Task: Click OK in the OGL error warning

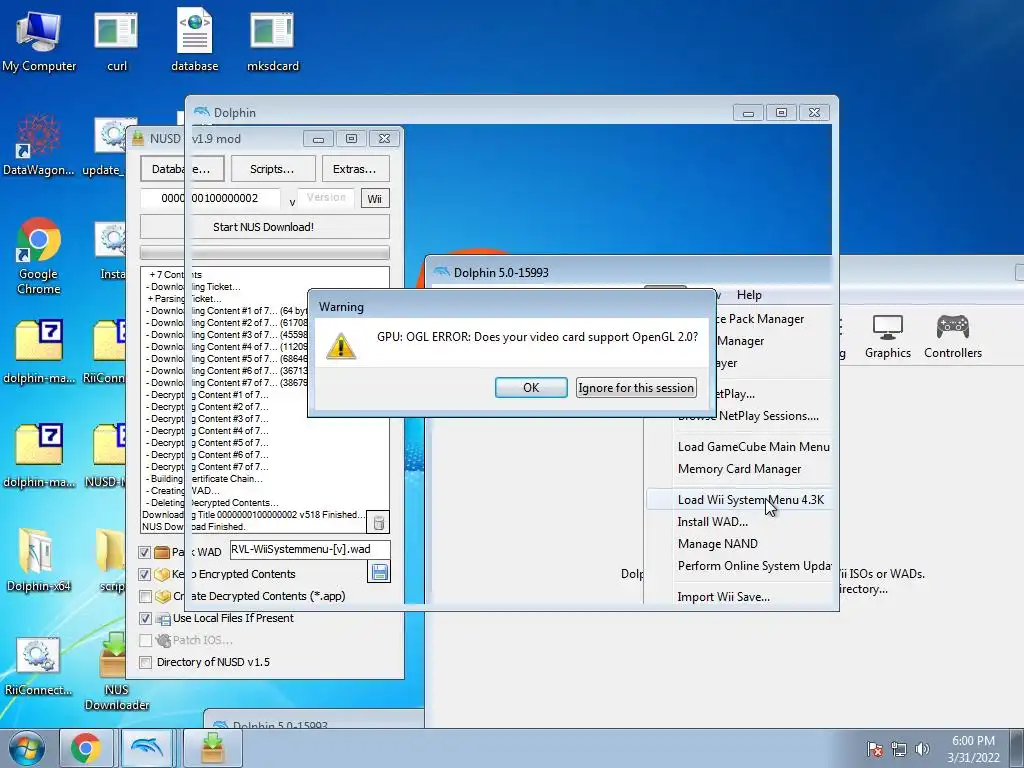Action: pyautogui.click(x=530, y=387)
